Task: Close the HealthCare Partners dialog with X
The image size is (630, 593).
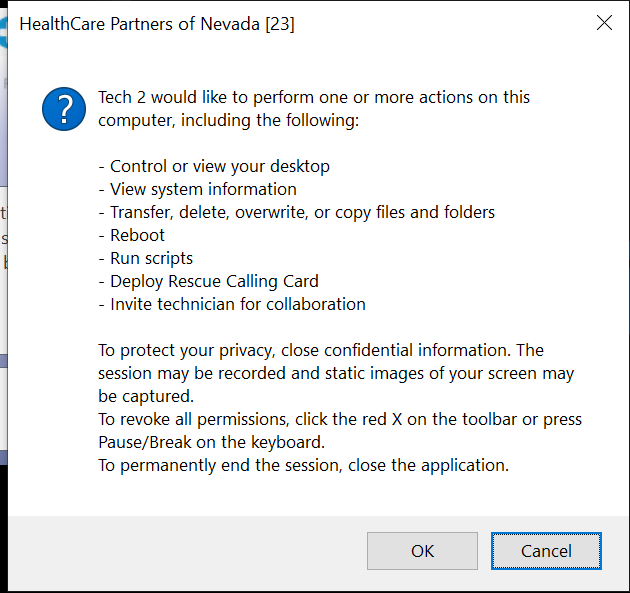Action: pyautogui.click(x=604, y=23)
